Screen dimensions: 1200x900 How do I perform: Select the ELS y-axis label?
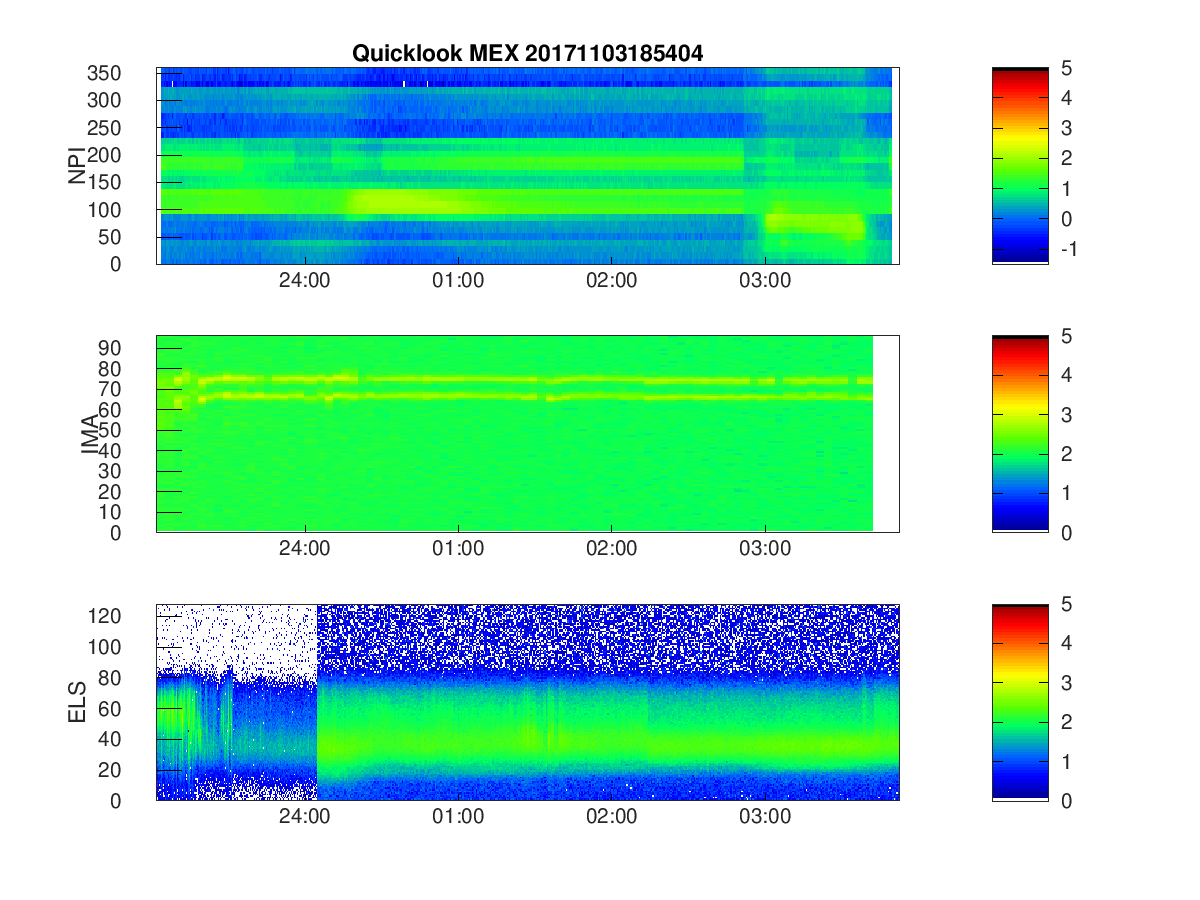point(77,702)
